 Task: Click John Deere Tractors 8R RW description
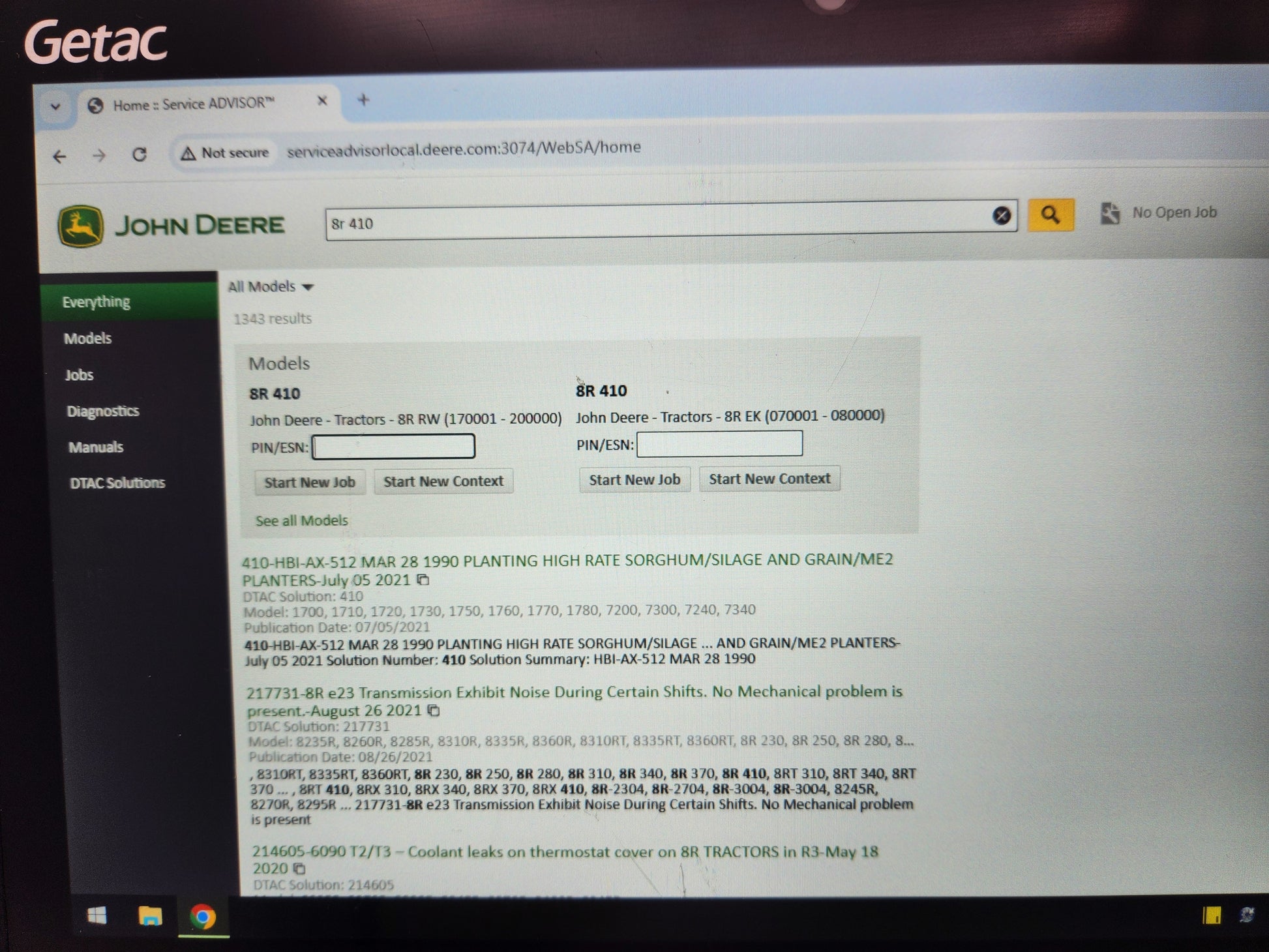(x=406, y=419)
